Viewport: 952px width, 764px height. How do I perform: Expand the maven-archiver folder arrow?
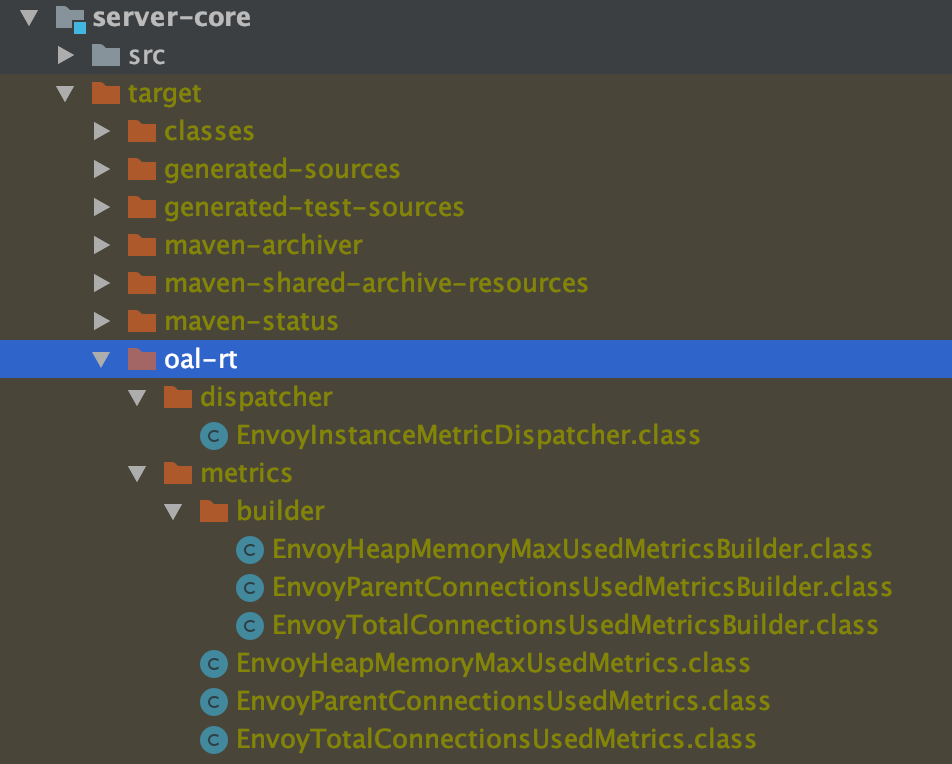[101, 245]
